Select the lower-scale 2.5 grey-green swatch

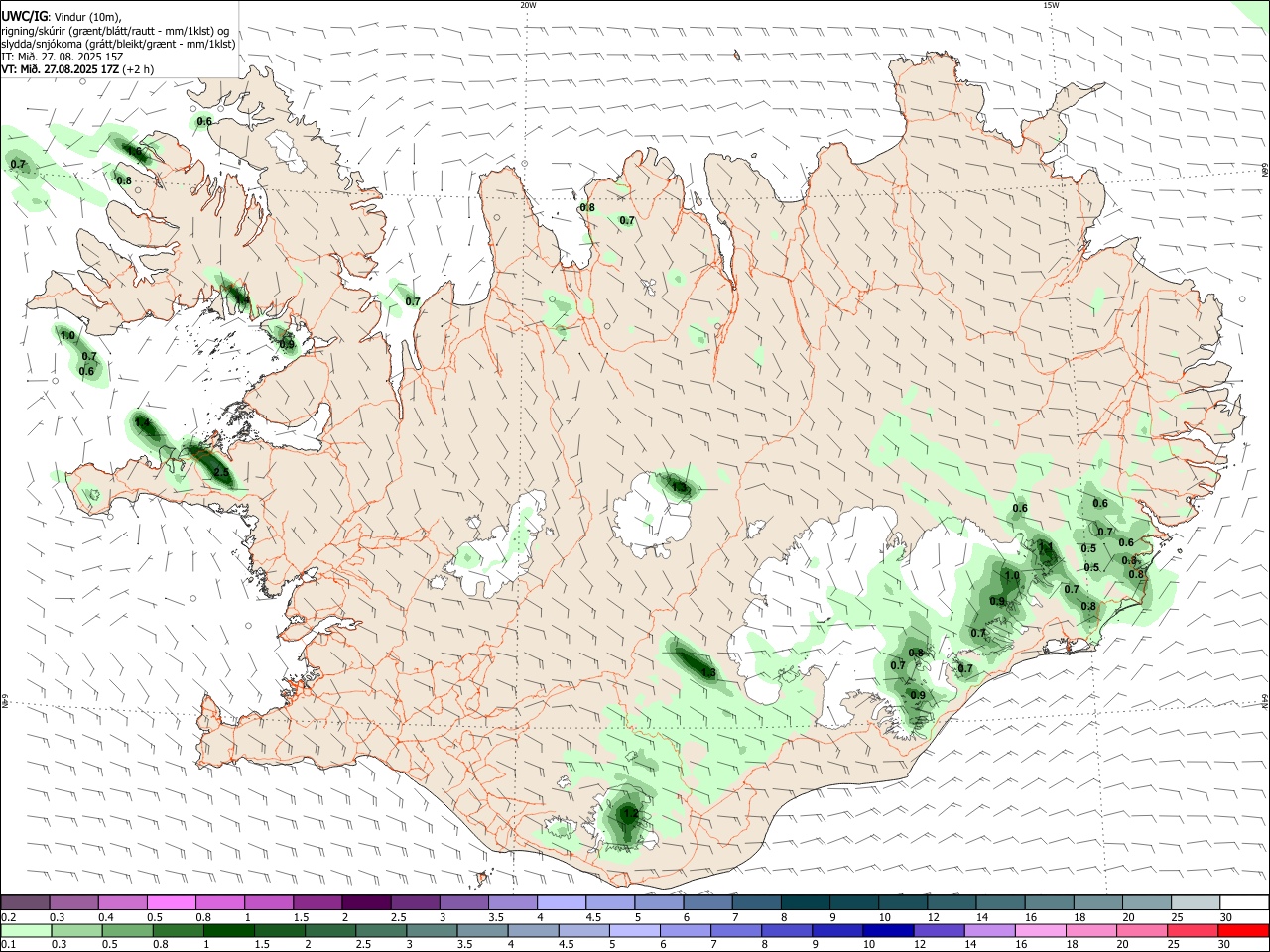tap(382, 931)
